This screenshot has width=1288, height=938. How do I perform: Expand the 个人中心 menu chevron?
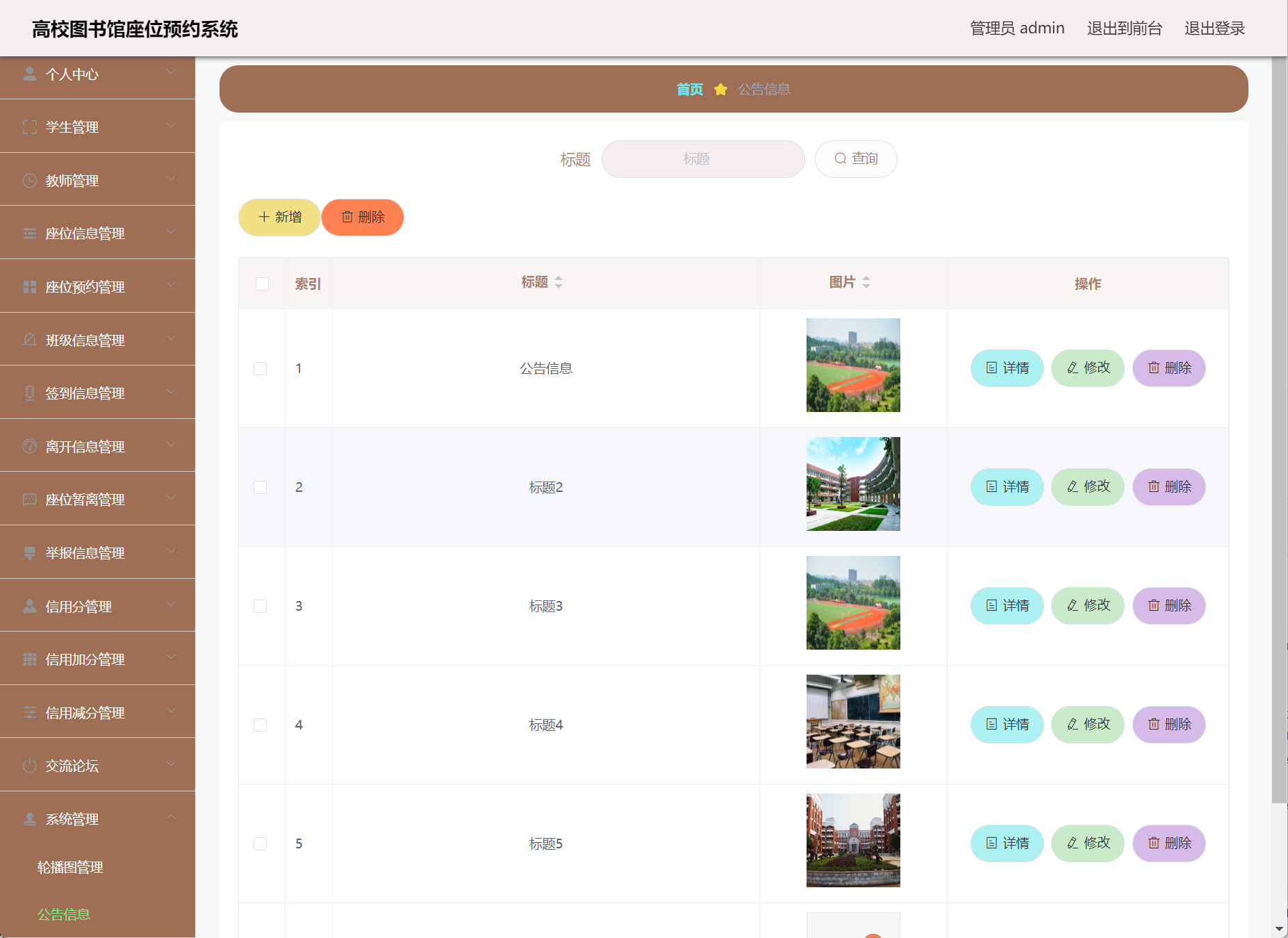pos(171,72)
